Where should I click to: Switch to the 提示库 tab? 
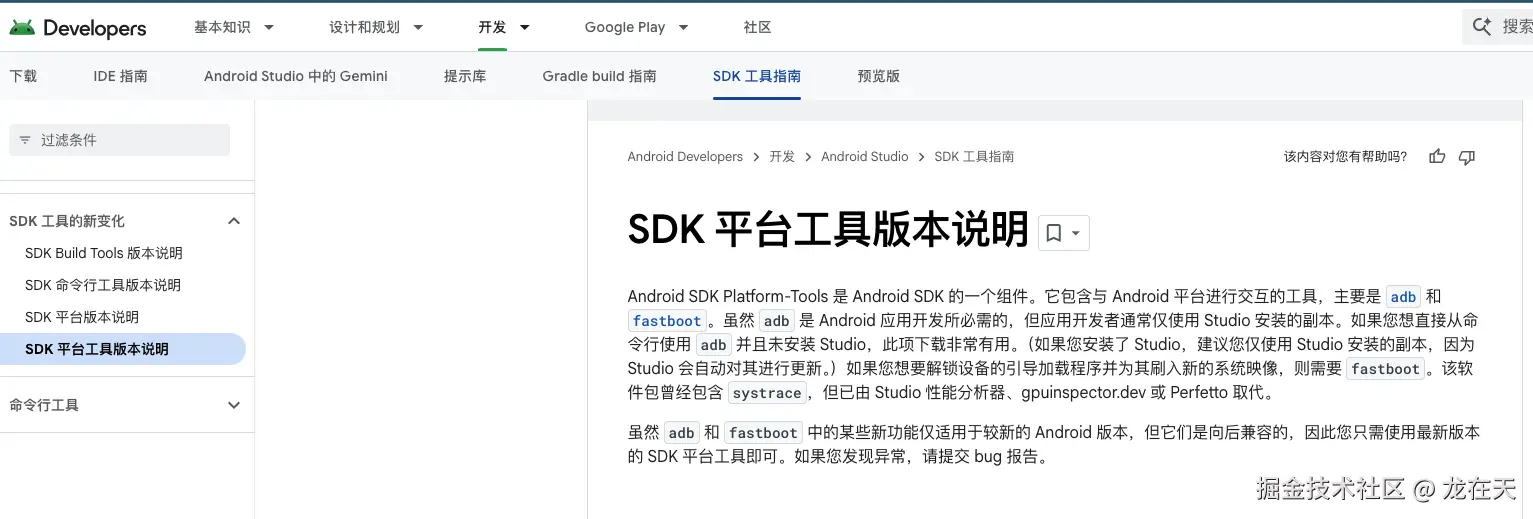click(x=465, y=76)
